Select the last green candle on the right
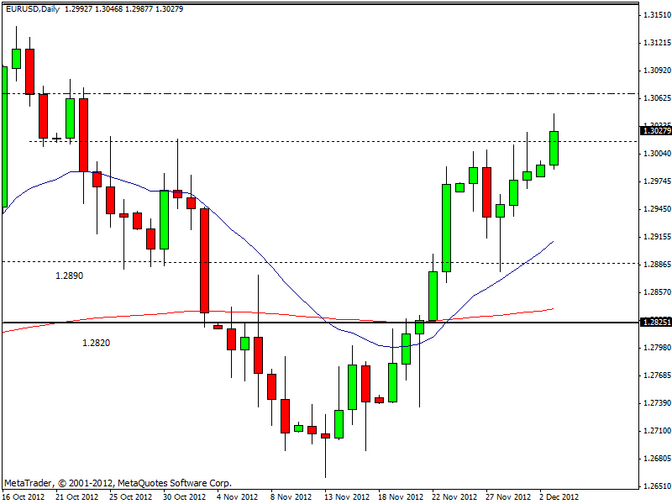This screenshot has width=672, height=504. [x=554, y=148]
